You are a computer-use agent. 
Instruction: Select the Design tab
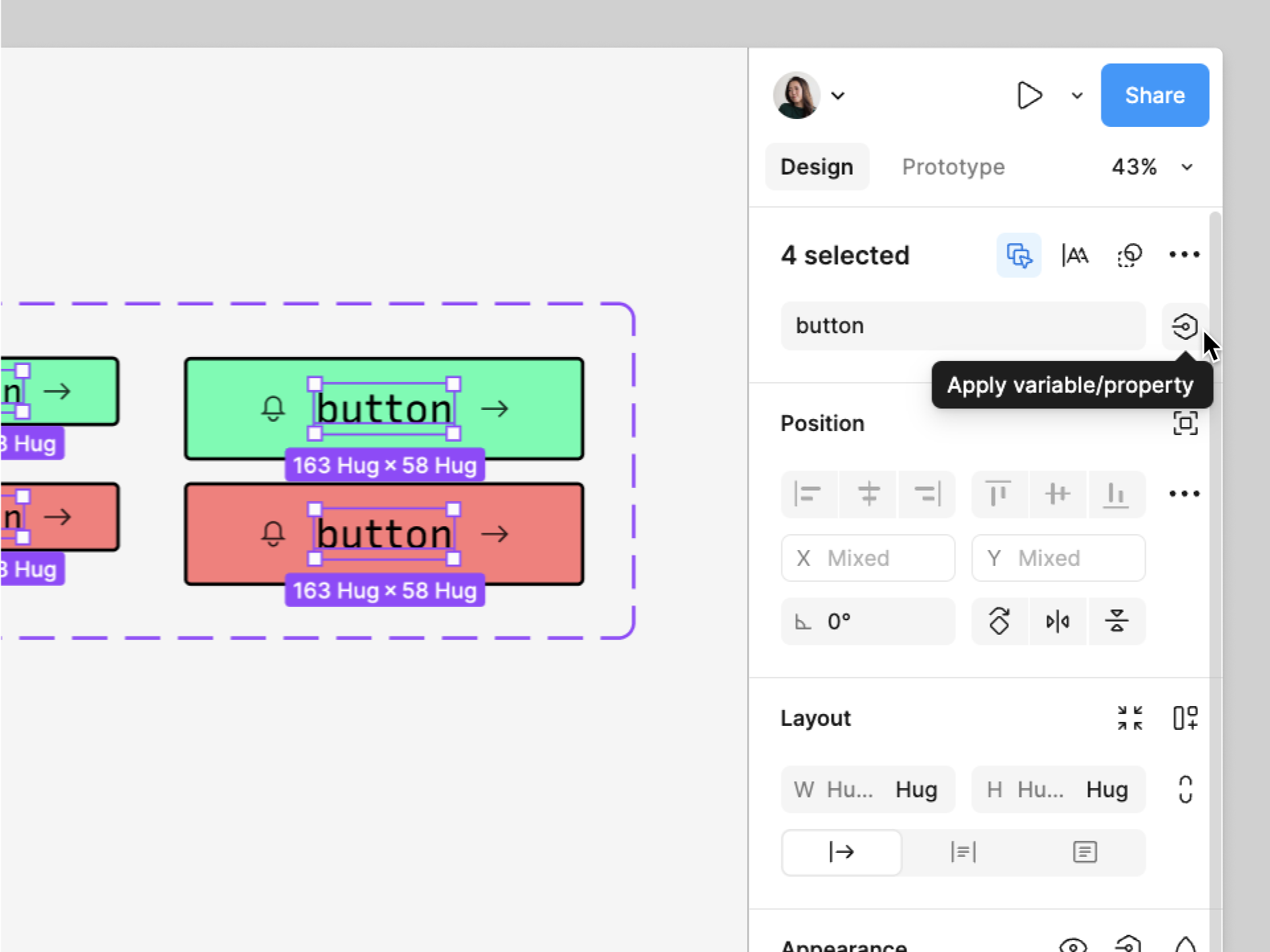(x=816, y=167)
